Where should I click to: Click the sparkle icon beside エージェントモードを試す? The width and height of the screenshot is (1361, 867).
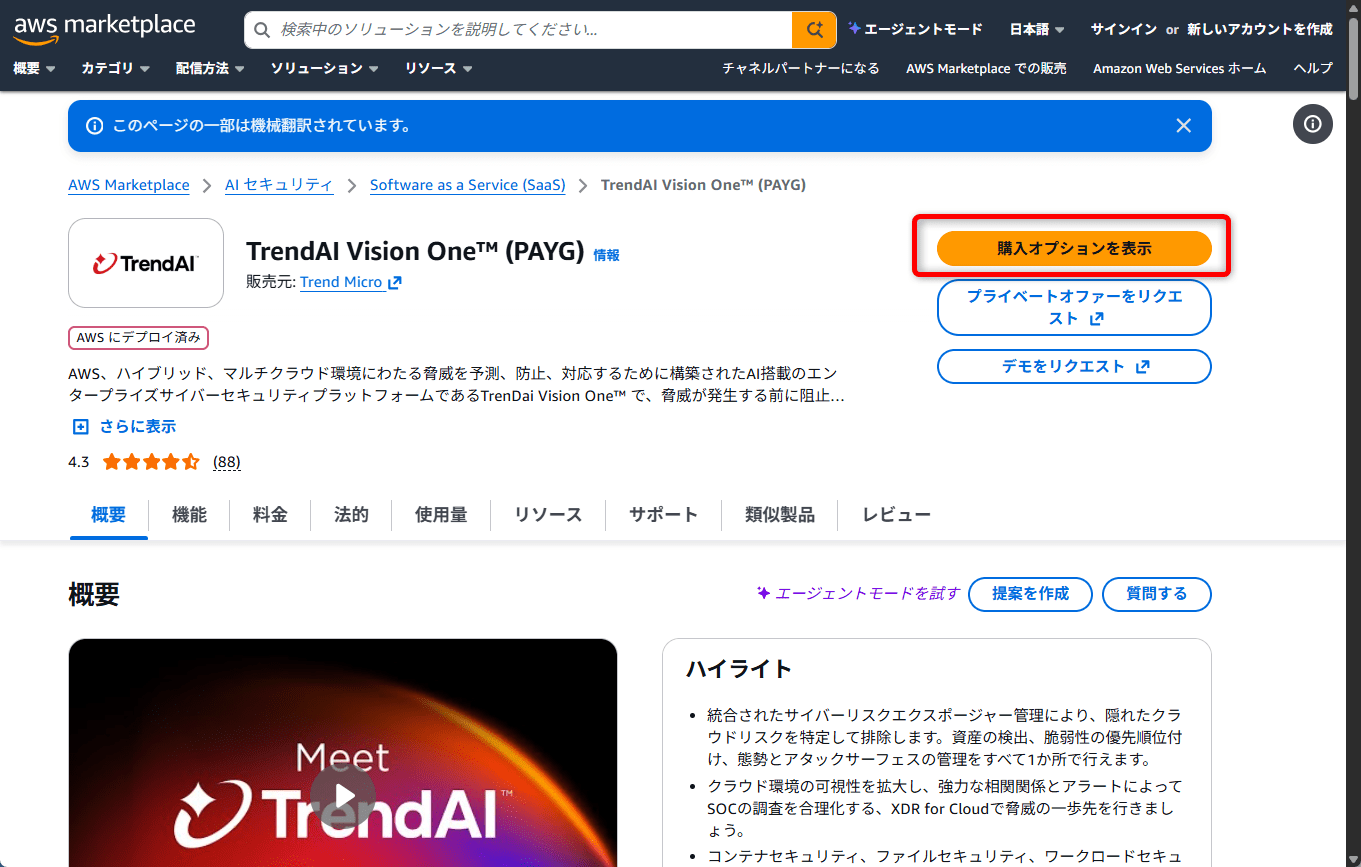(x=764, y=593)
